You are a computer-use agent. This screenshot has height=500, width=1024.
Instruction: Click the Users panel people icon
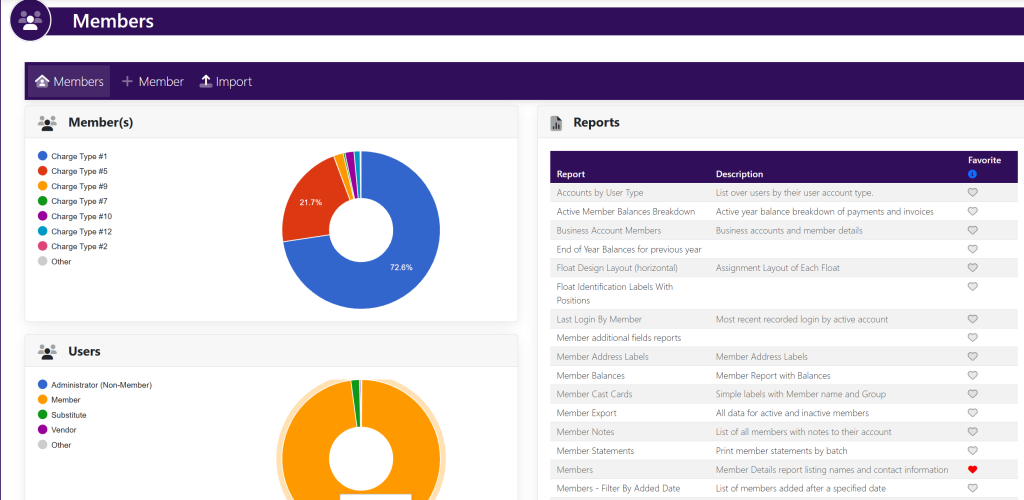[x=46, y=352]
